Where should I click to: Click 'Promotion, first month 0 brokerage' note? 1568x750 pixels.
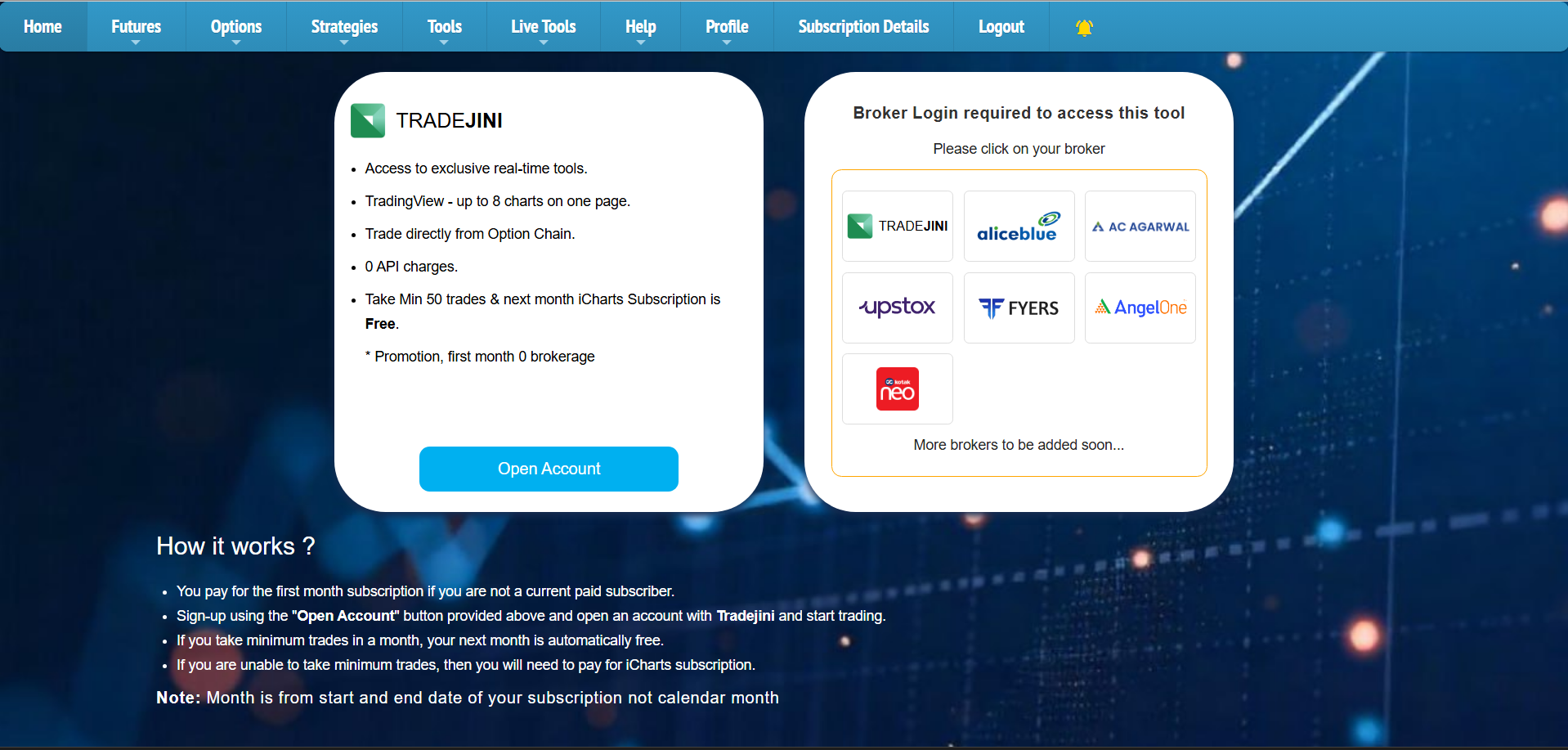point(480,357)
